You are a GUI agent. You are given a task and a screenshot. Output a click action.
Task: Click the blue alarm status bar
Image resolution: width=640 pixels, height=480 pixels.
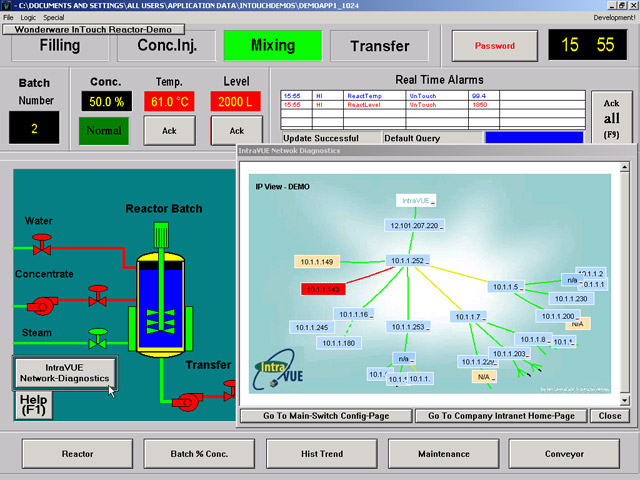[534, 137]
